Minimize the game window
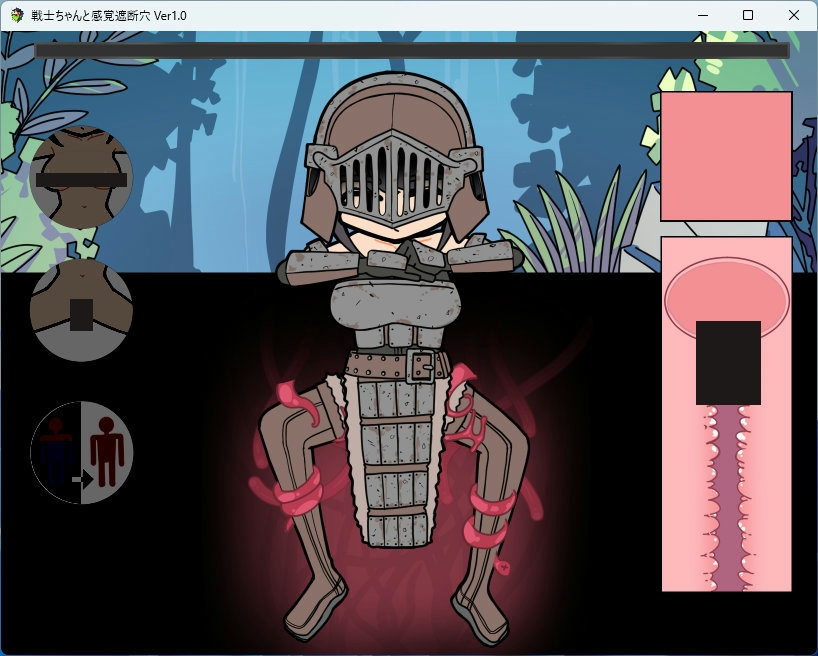The height and width of the screenshot is (656, 818). coord(701,16)
